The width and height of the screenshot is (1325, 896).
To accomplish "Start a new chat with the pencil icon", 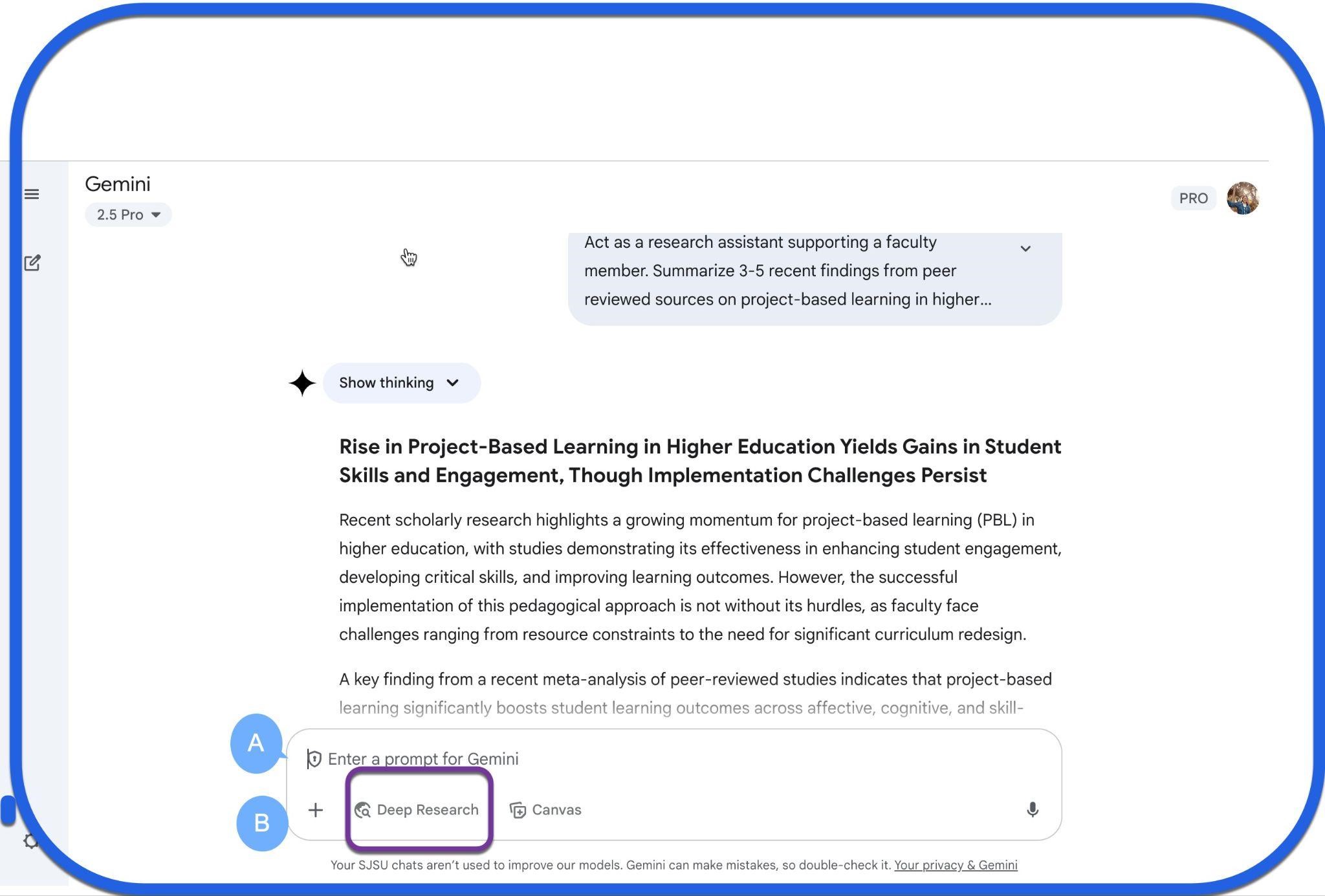I will [32, 263].
